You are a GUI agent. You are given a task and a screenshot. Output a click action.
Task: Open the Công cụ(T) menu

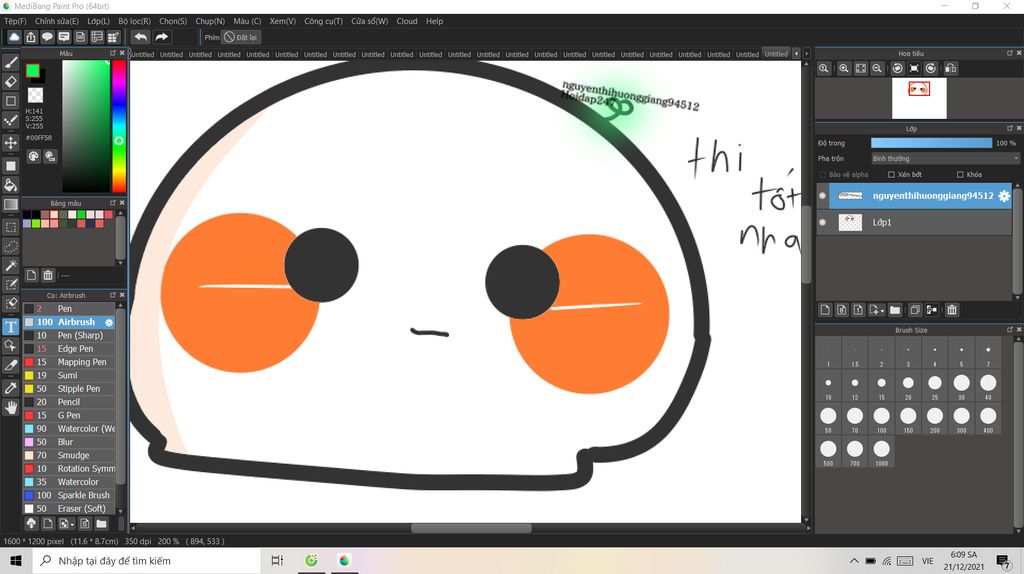[x=323, y=21]
